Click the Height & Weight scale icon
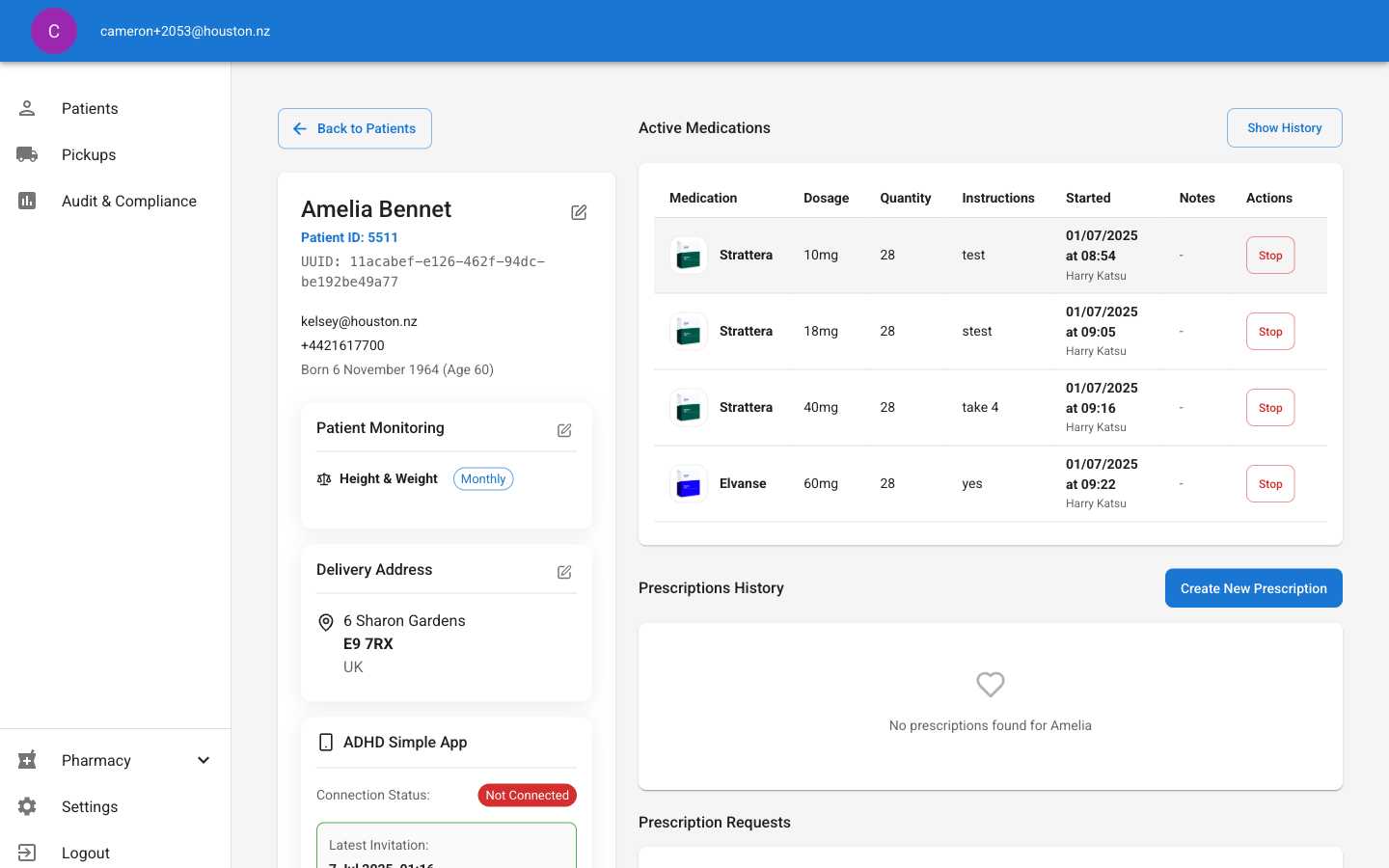1389x868 pixels. (324, 479)
